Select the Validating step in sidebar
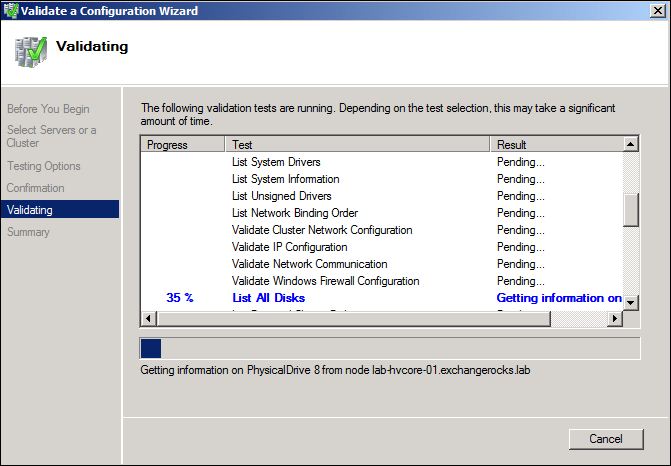671x466 pixels. click(x=30, y=210)
